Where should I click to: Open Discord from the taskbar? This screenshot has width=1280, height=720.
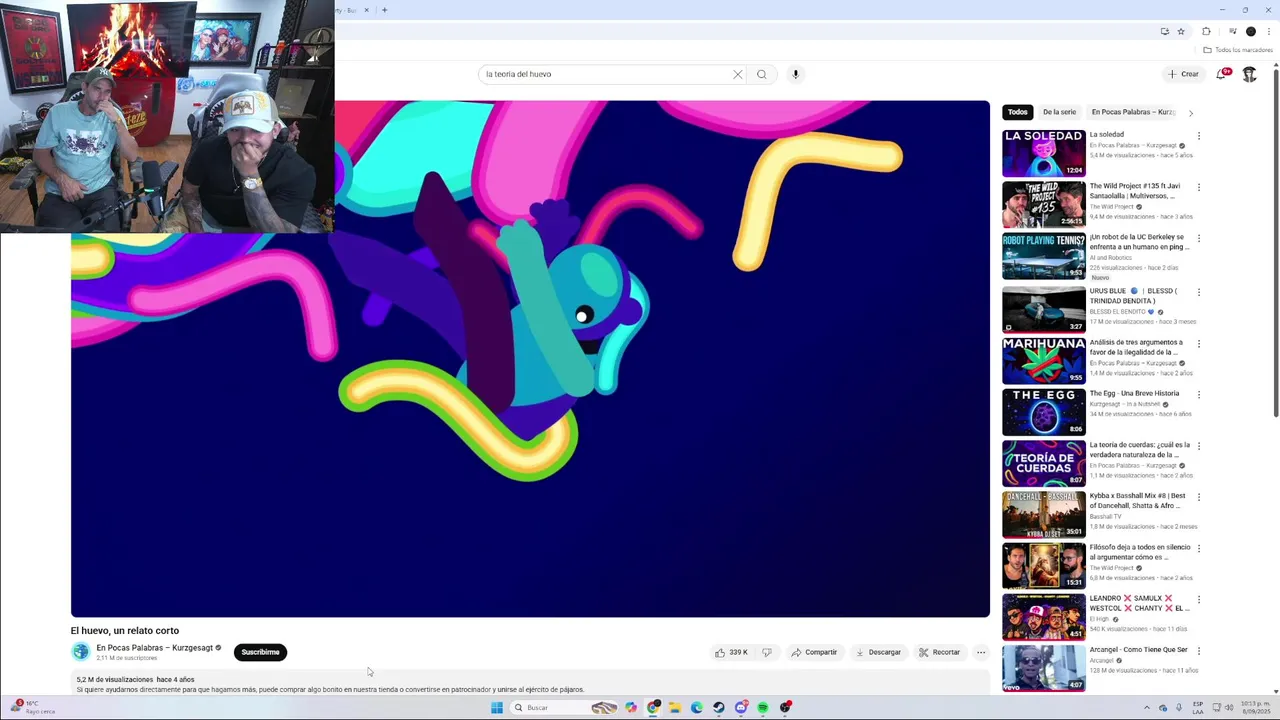(741, 708)
